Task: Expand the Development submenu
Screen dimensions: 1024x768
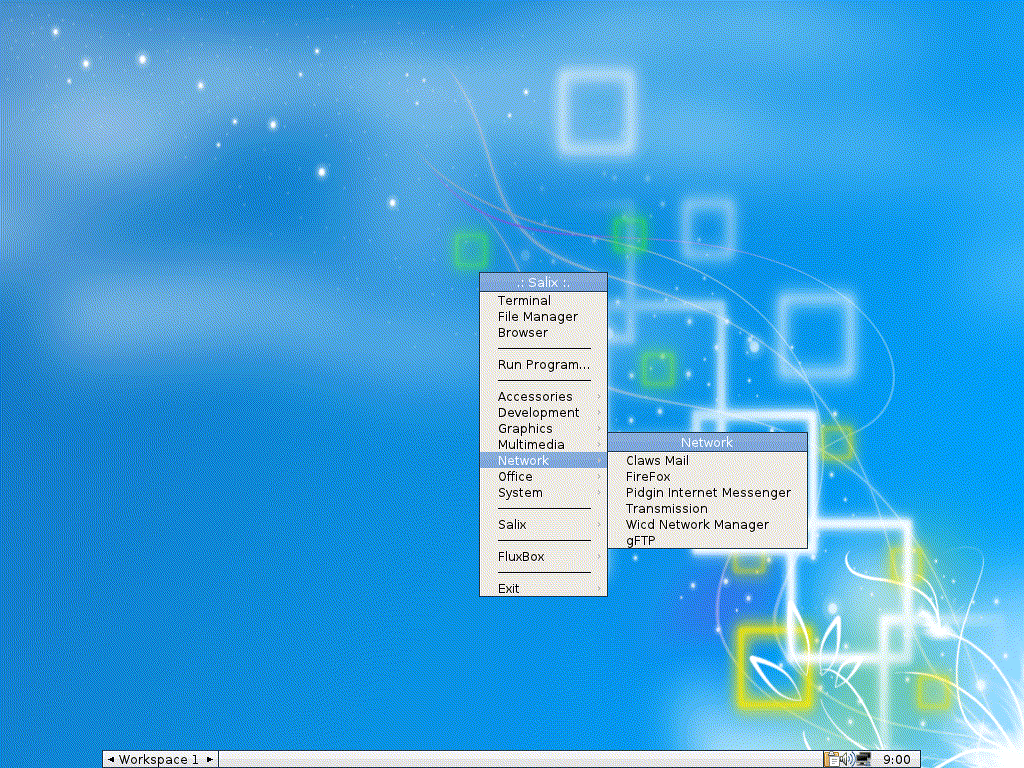Action: click(543, 413)
